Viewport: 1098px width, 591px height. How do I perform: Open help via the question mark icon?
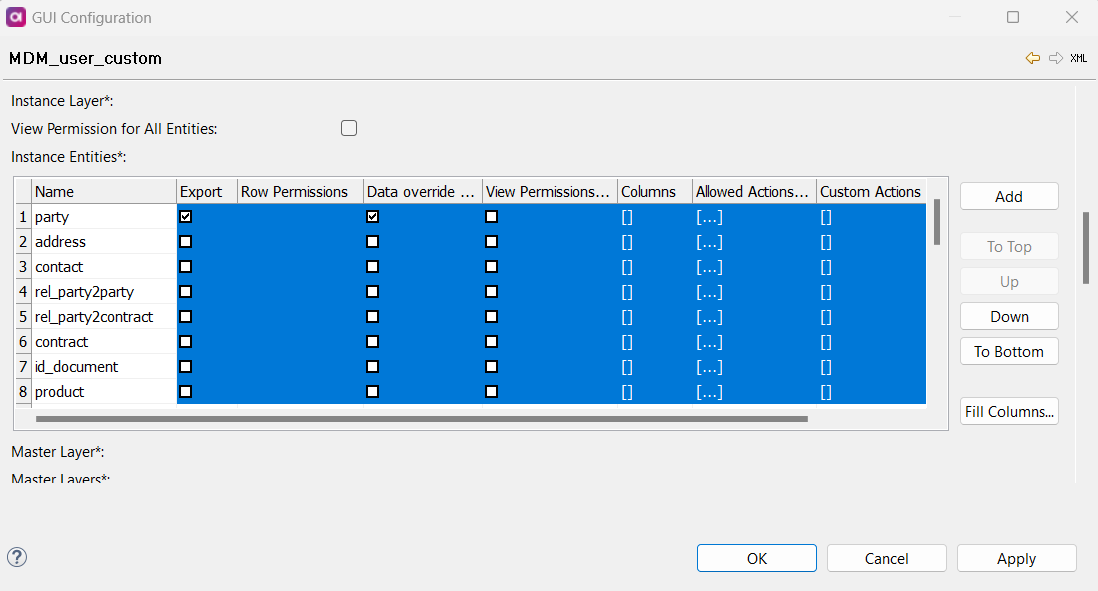tap(17, 558)
